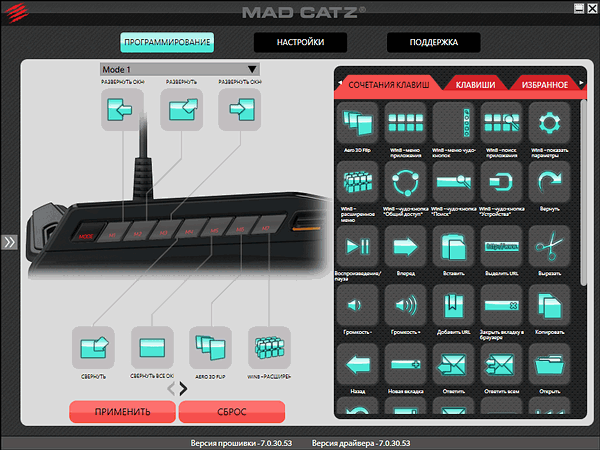Click the Версия прошивки - 7.0.30.53 text
The height and width of the screenshot is (450, 600).
pos(241,443)
